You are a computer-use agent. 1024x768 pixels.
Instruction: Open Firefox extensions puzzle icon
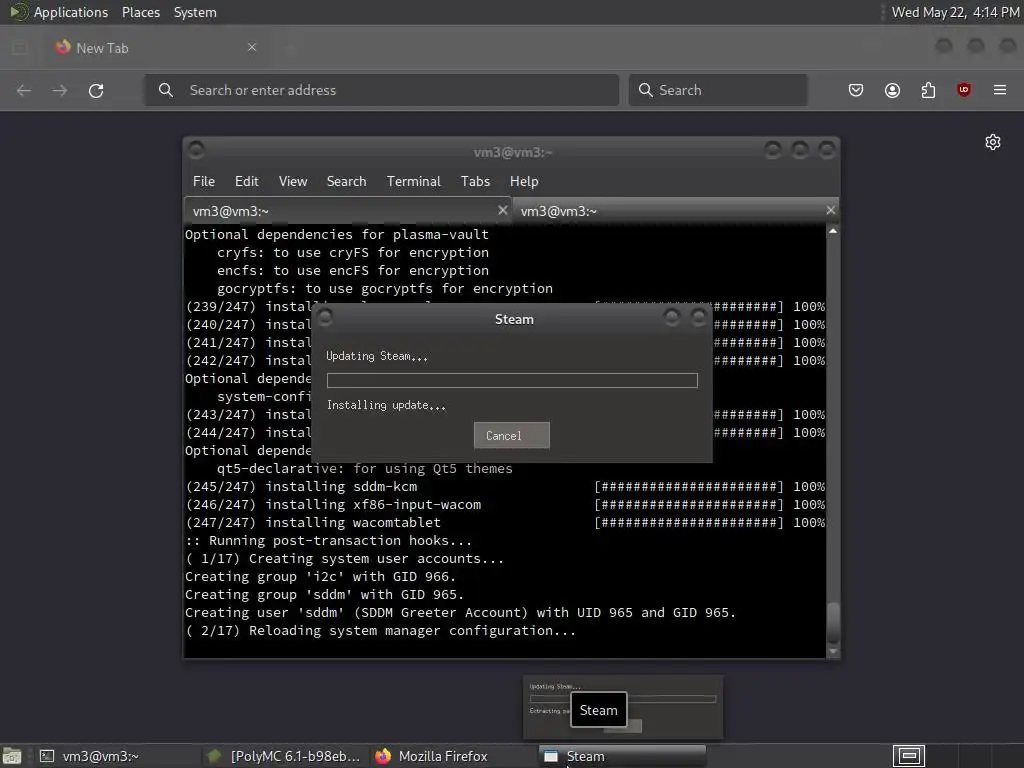click(928, 90)
